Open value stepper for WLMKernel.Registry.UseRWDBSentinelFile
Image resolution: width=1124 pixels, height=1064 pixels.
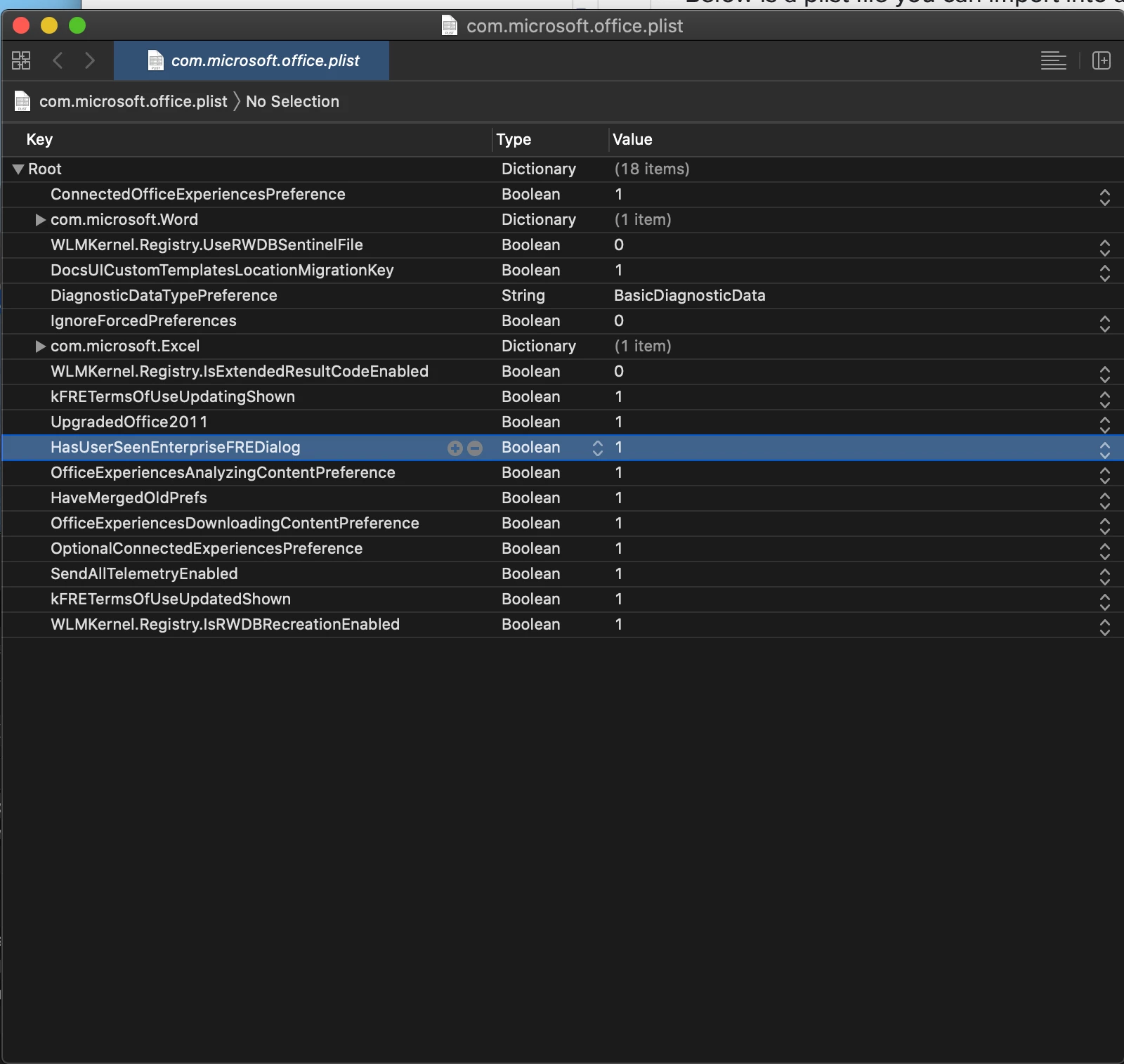[x=1105, y=247]
